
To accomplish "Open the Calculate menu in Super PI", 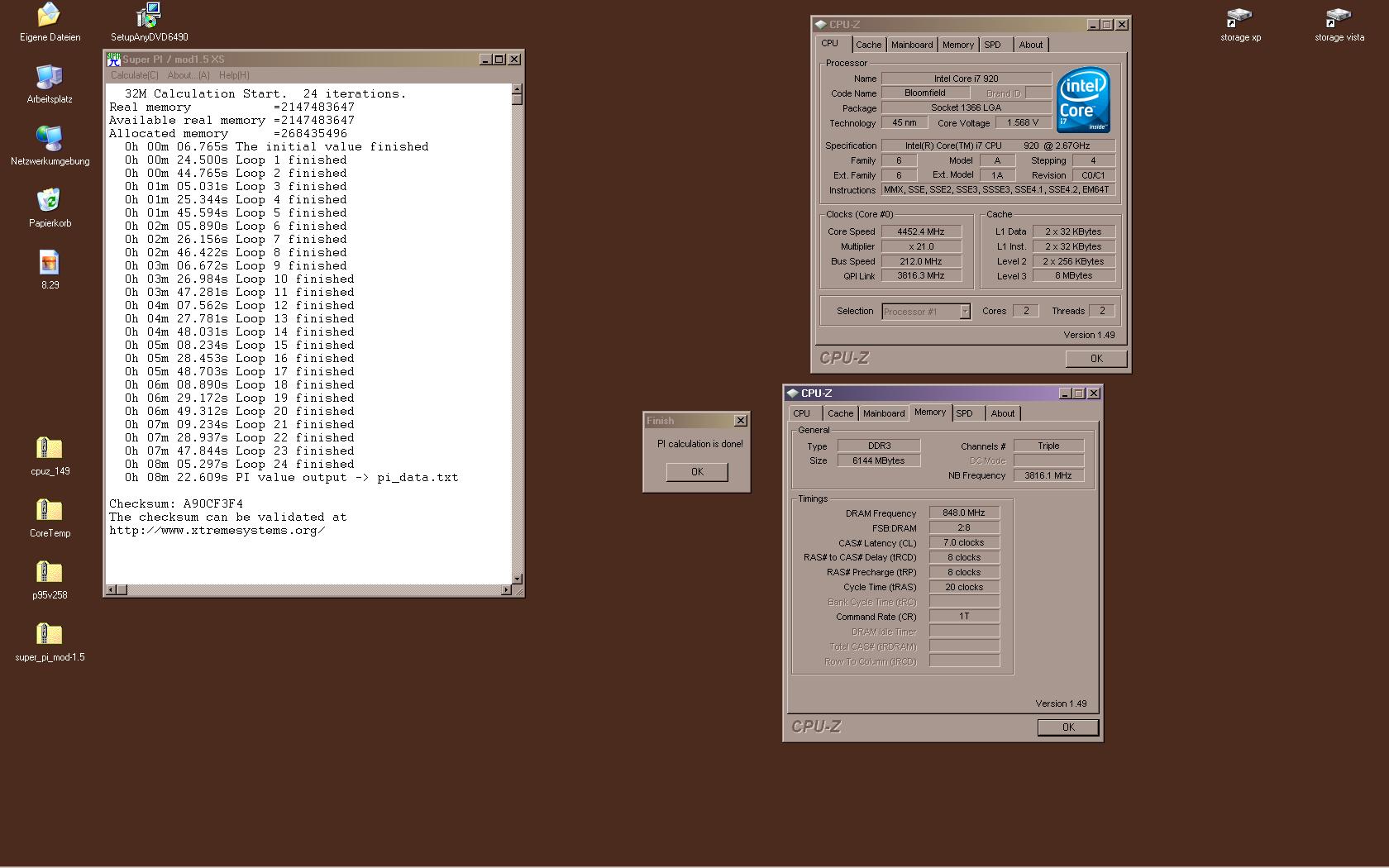I will pyautogui.click(x=135, y=75).
